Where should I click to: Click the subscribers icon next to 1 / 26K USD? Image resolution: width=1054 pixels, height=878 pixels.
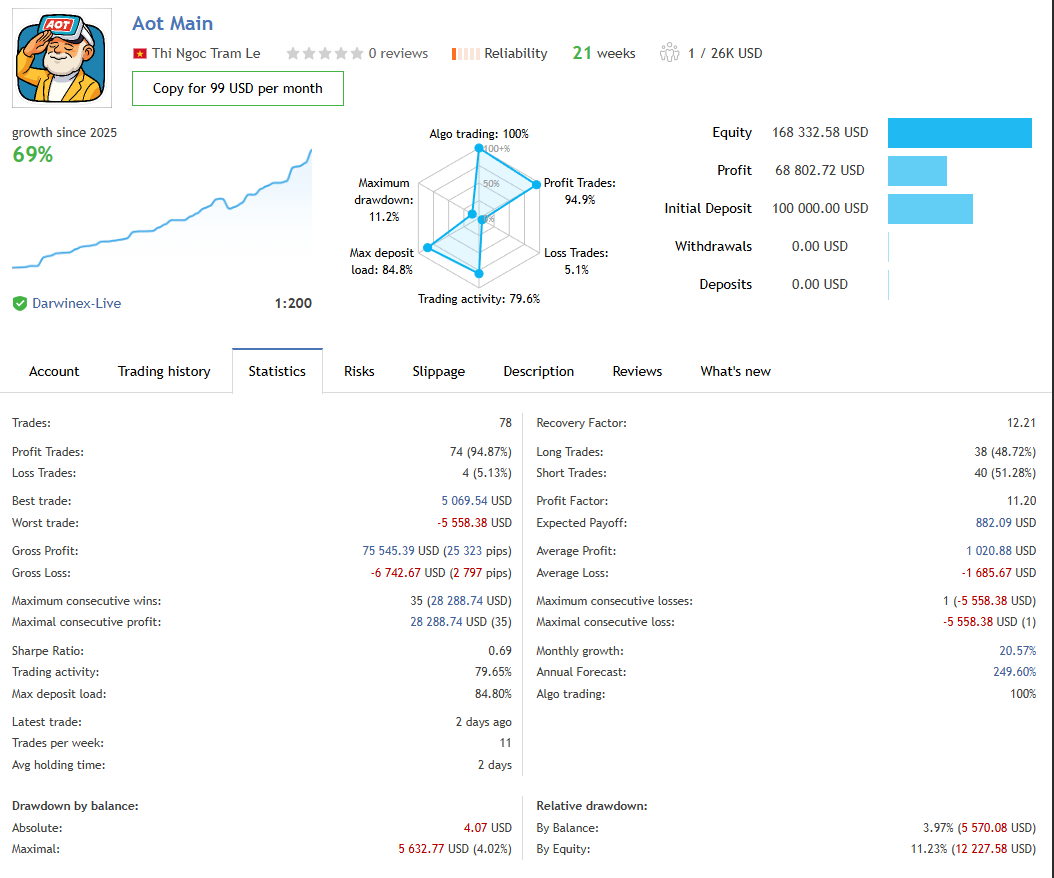click(669, 52)
